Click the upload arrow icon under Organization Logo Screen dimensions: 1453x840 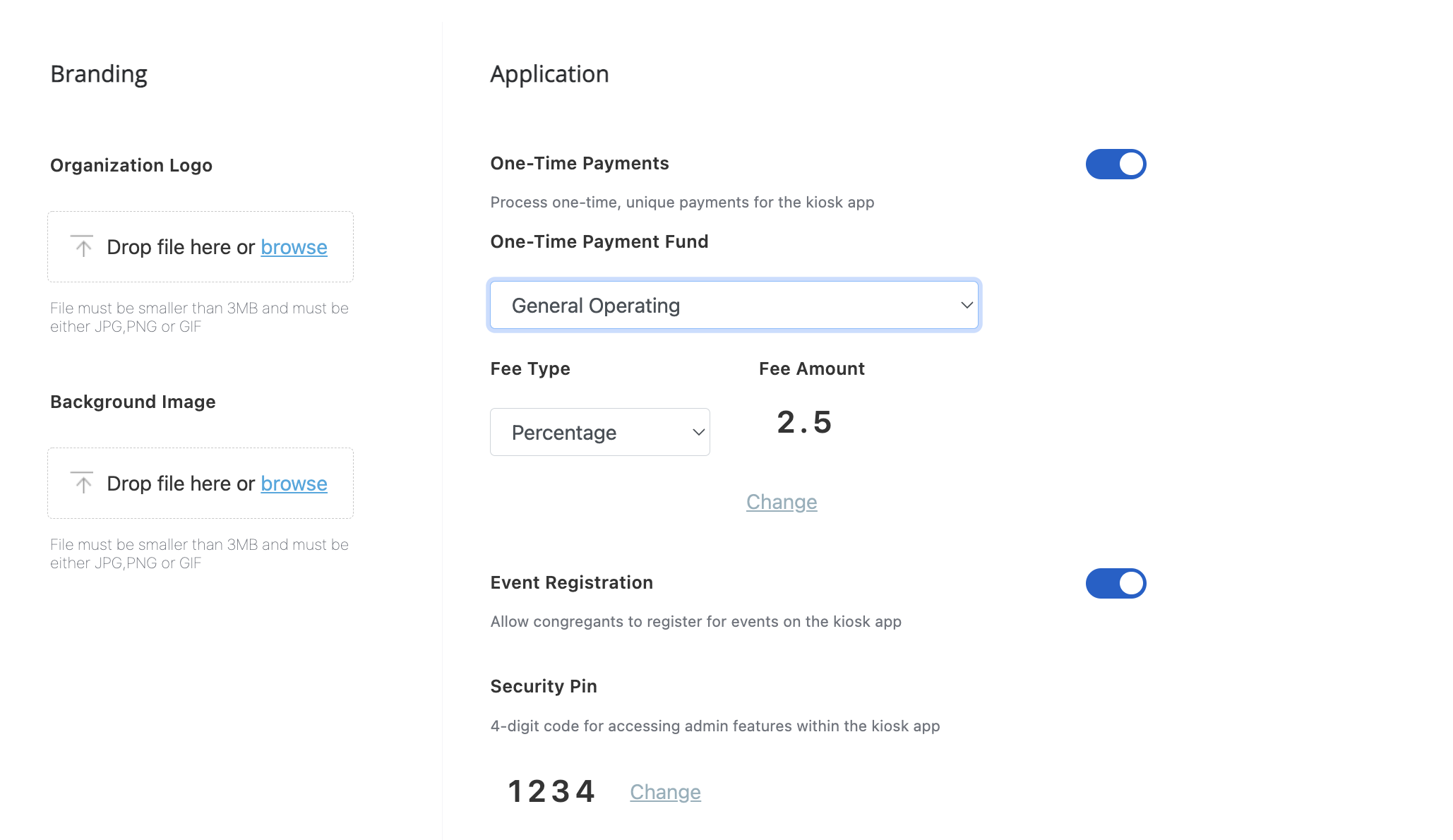pos(83,246)
